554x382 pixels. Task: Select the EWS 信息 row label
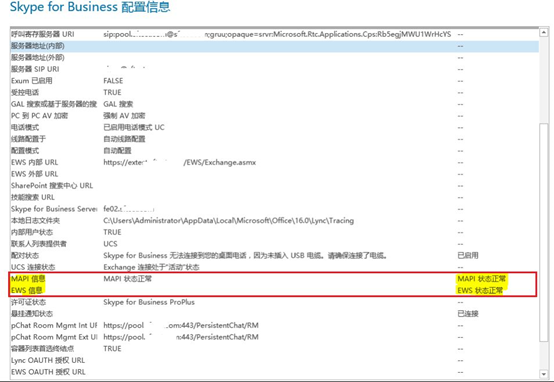point(26,291)
